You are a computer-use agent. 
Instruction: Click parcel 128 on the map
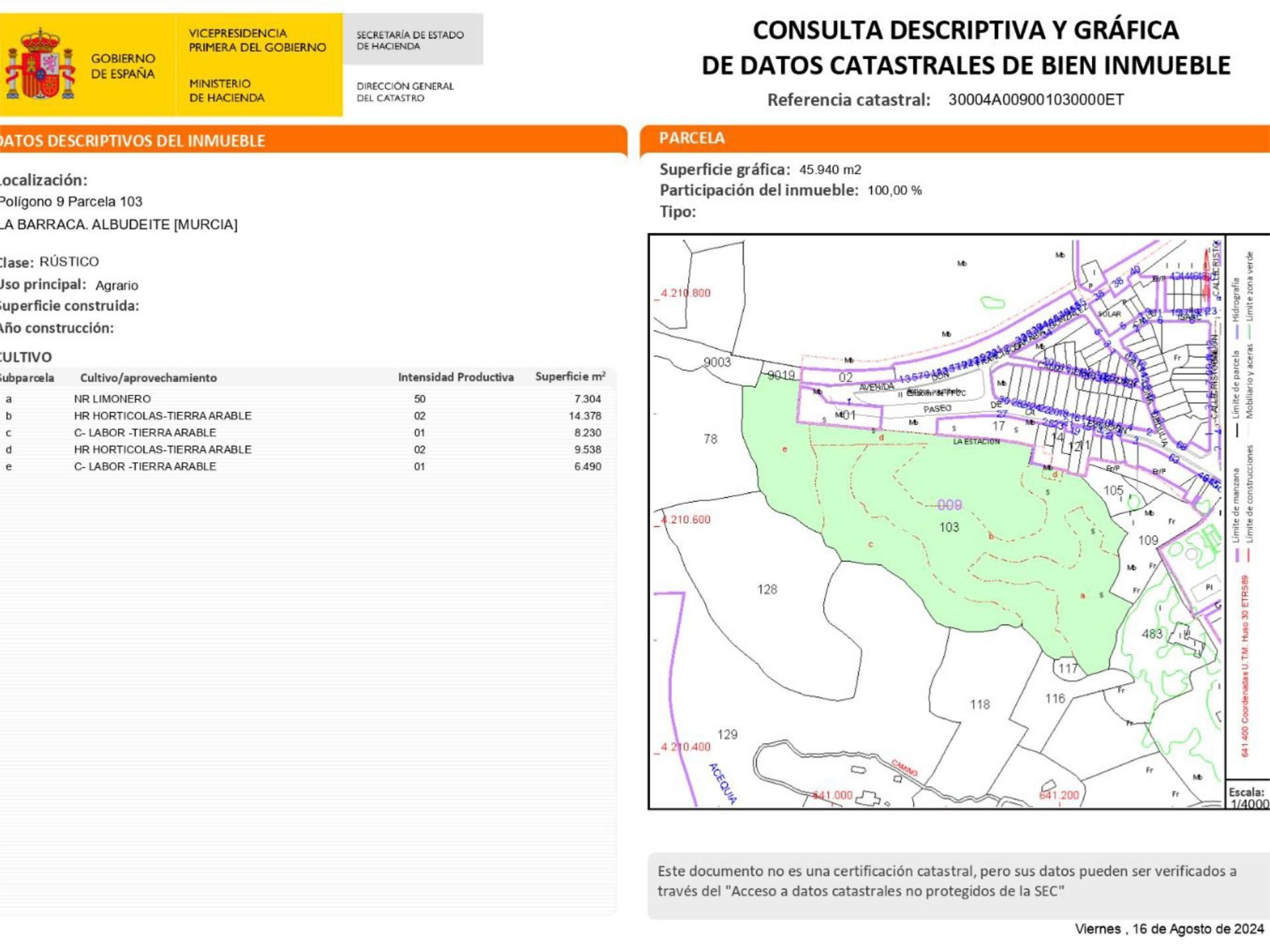click(x=767, y=589)
